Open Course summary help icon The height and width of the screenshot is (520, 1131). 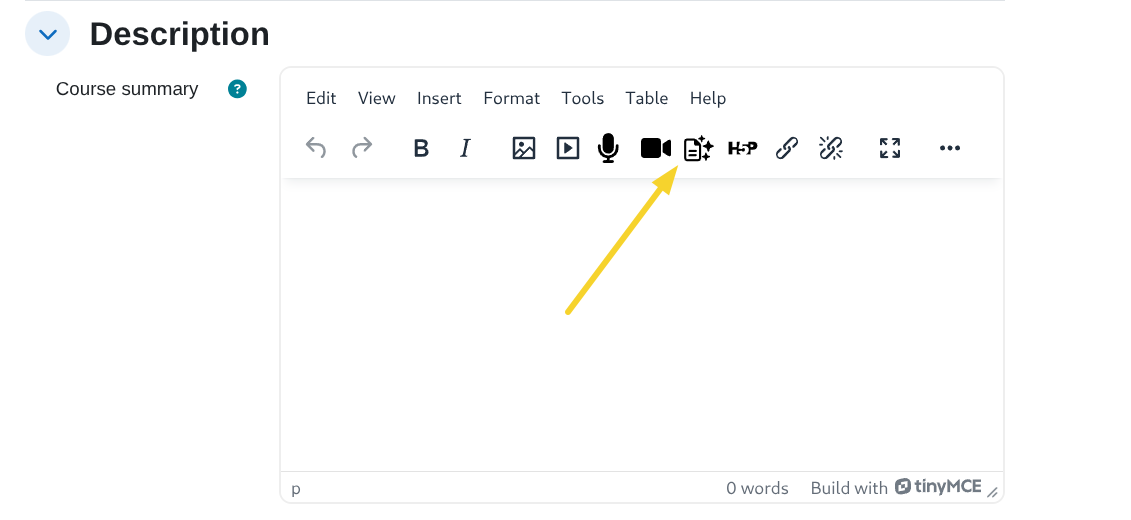[237, 89]
